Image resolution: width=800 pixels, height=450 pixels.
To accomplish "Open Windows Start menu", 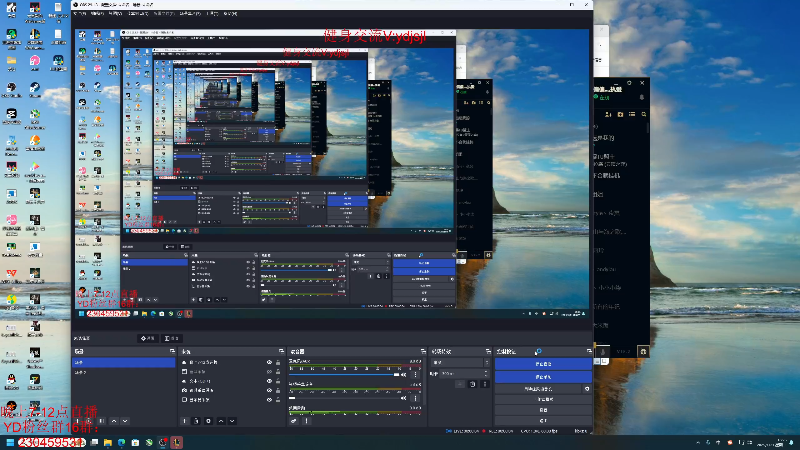I will [10, 442].
